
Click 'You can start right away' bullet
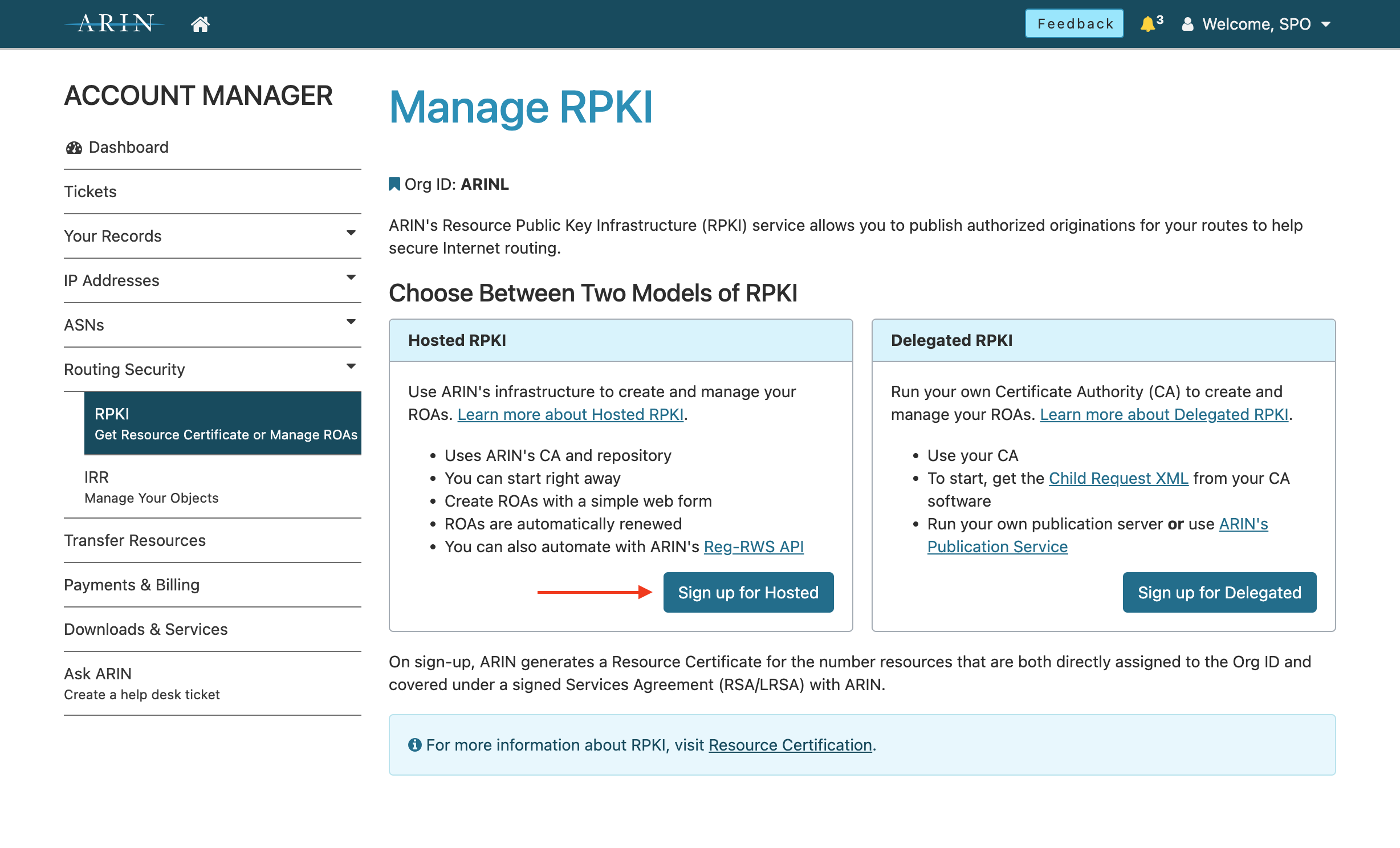[x=532, y=478]
